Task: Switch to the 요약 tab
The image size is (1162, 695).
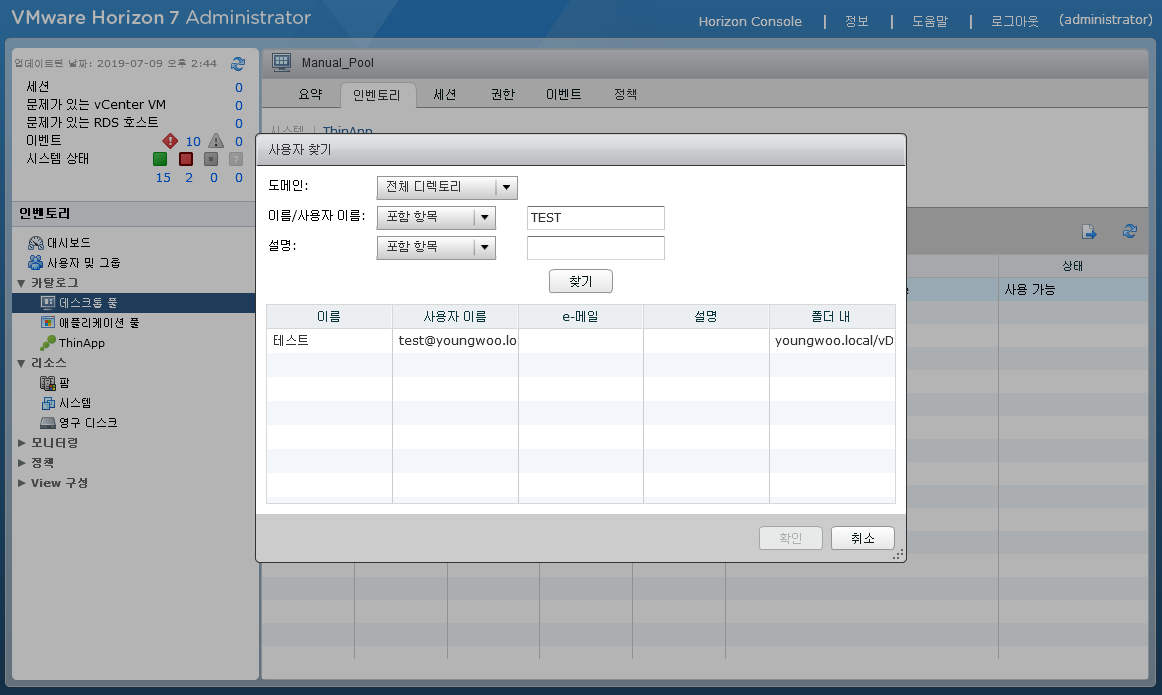Action: [311, 94]
